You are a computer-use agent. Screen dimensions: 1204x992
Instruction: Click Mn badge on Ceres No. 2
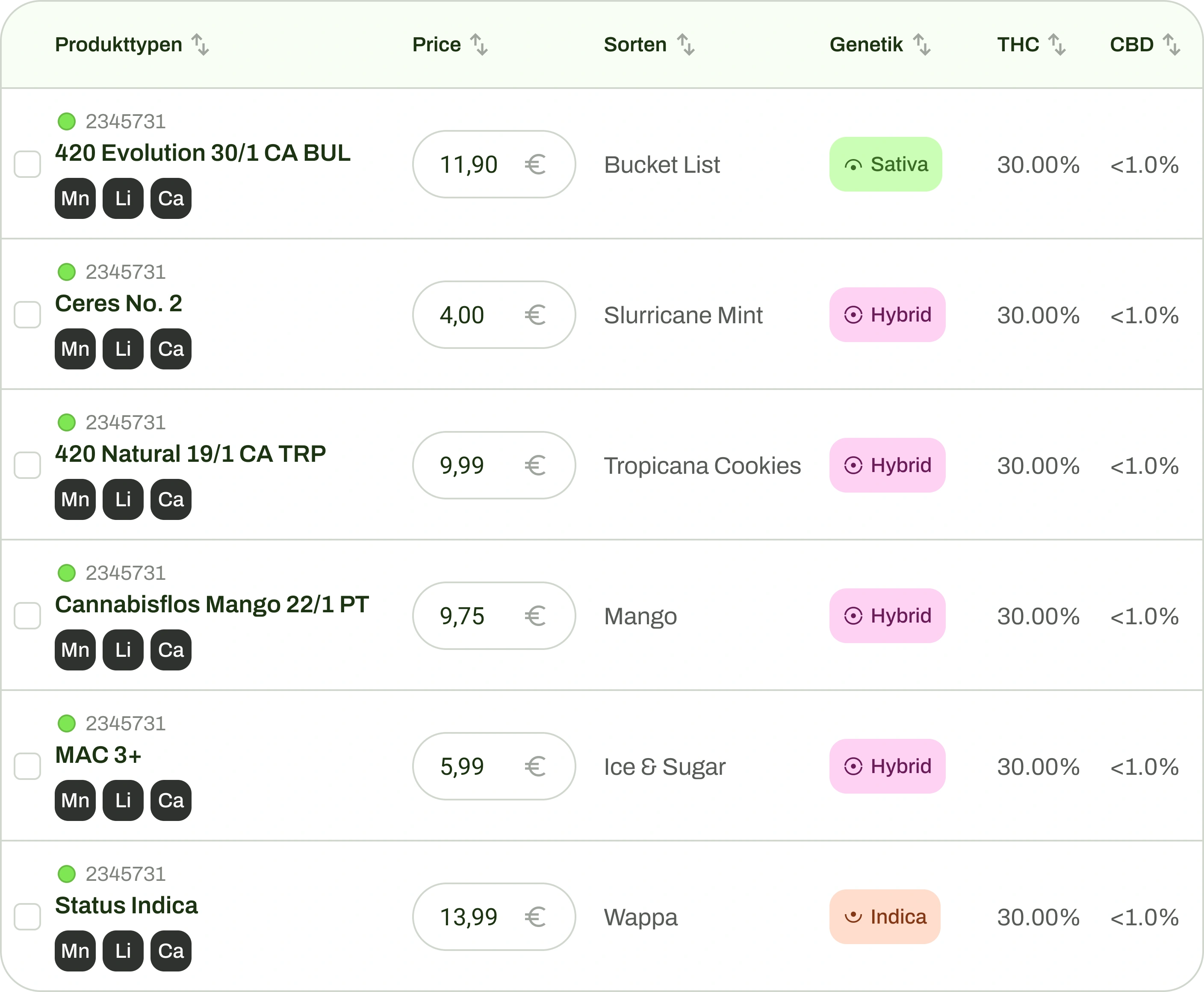tap(75, 349)
